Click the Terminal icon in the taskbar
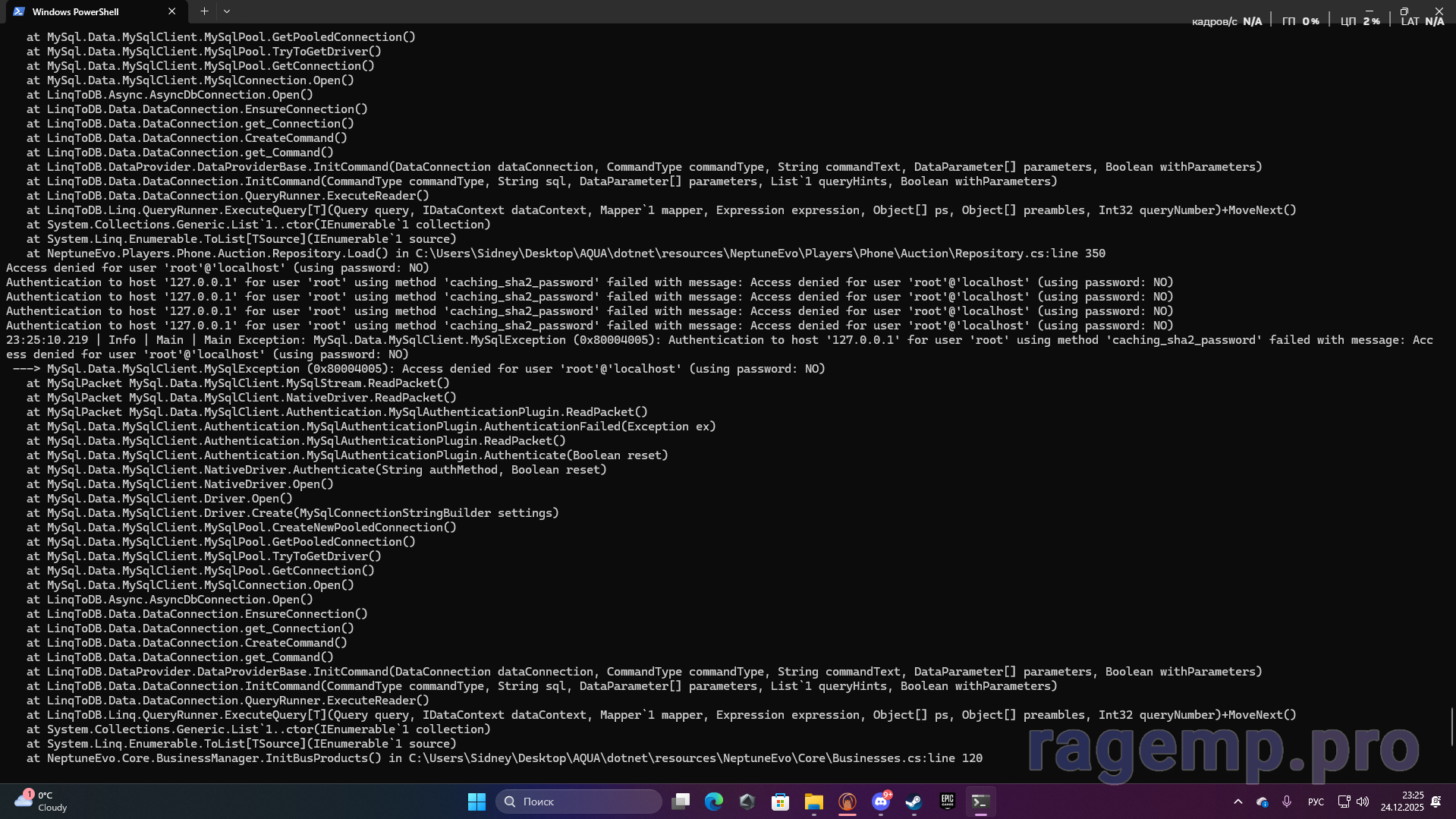The width and height of the screenshot is (1456, 819). coord(980,802)
